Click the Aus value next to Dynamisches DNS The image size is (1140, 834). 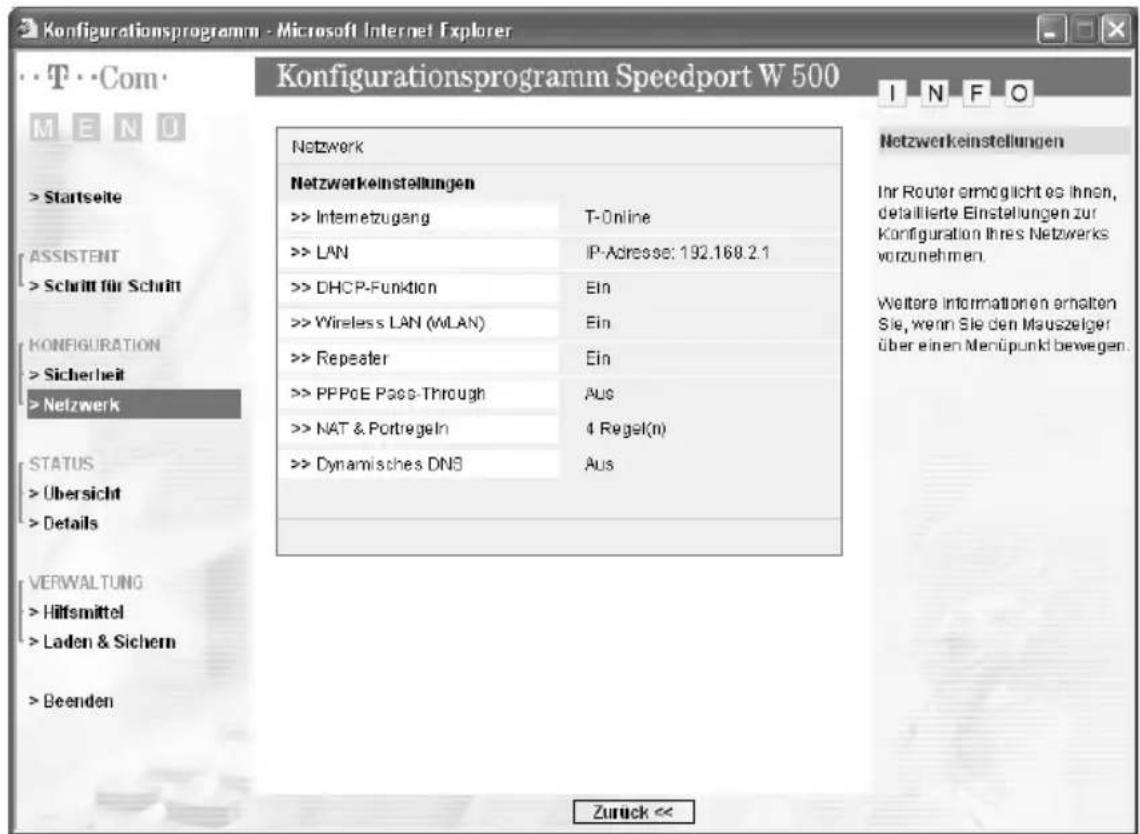coord(599,464)
